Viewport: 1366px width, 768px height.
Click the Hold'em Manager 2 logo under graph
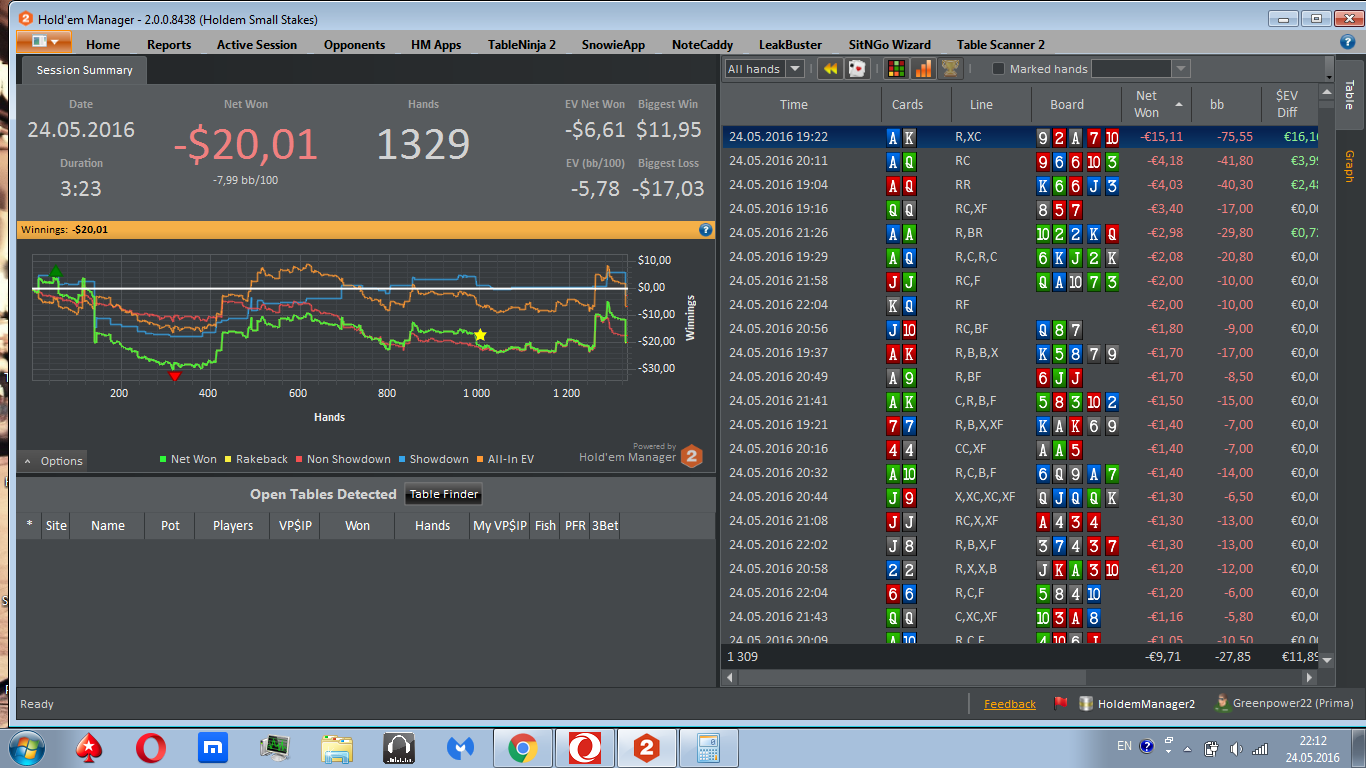(x=692, y=457)
